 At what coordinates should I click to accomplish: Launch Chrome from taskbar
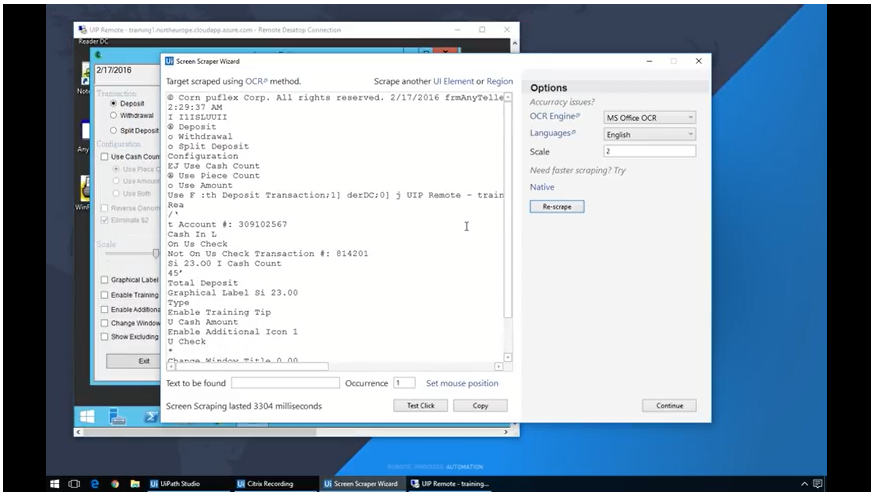pos(115,484)
